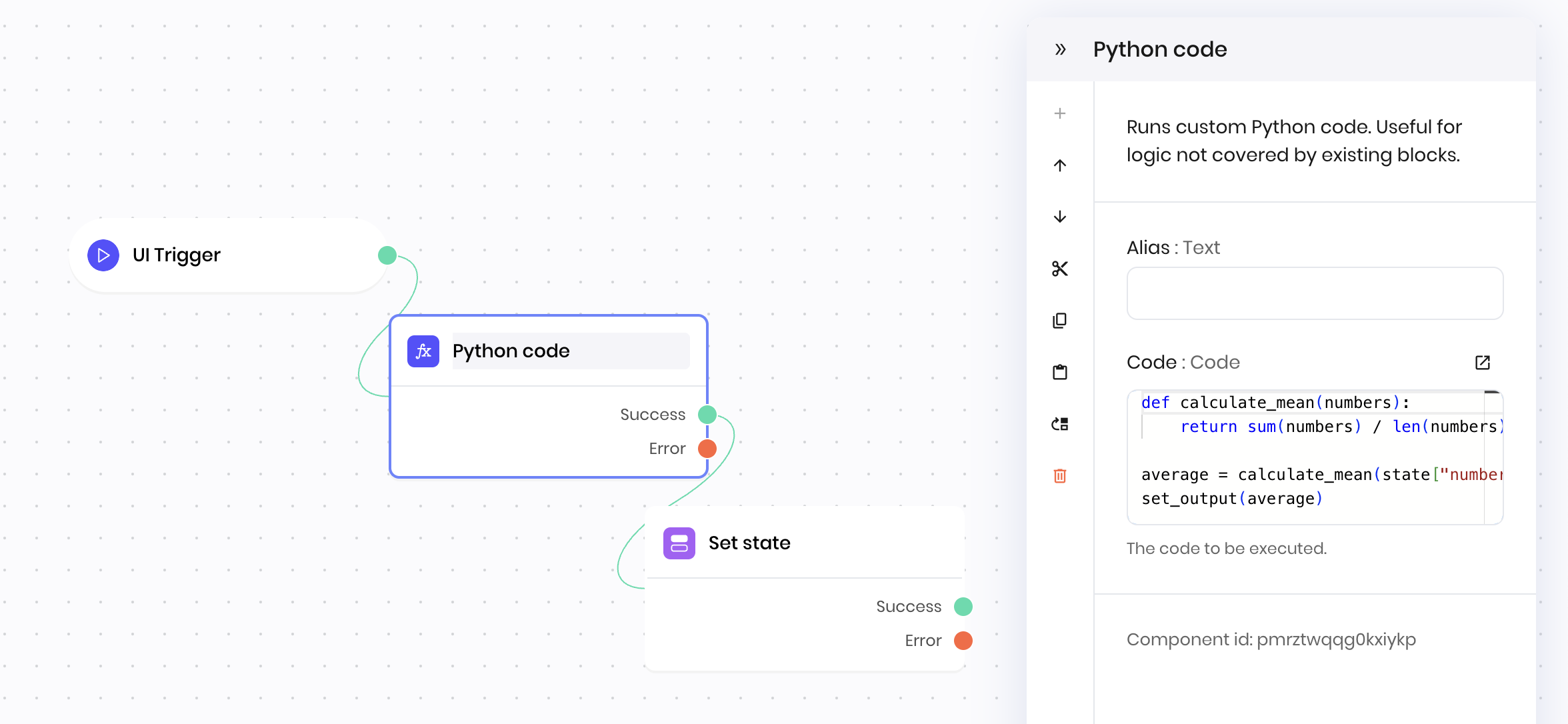Click Python code Error output connector
The width and height of the screenshot is (1568, 724).
707,449
